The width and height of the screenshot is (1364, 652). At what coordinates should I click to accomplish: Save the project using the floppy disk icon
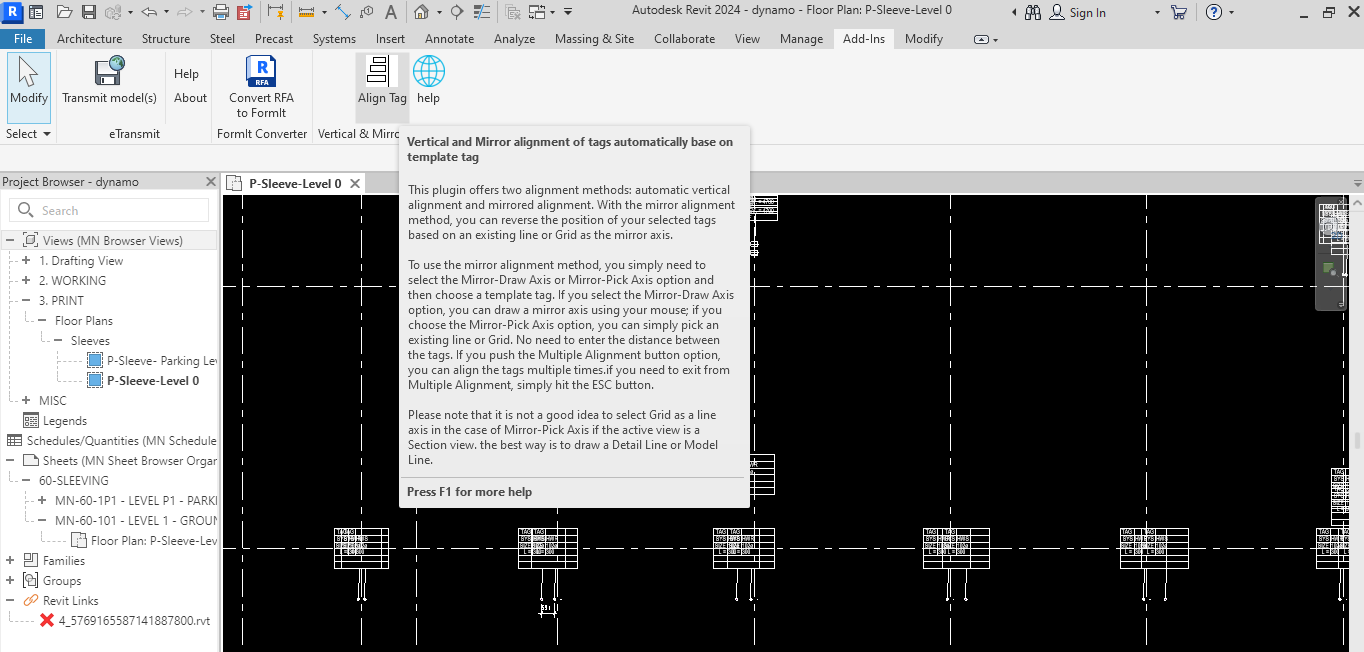click(89, 12)
